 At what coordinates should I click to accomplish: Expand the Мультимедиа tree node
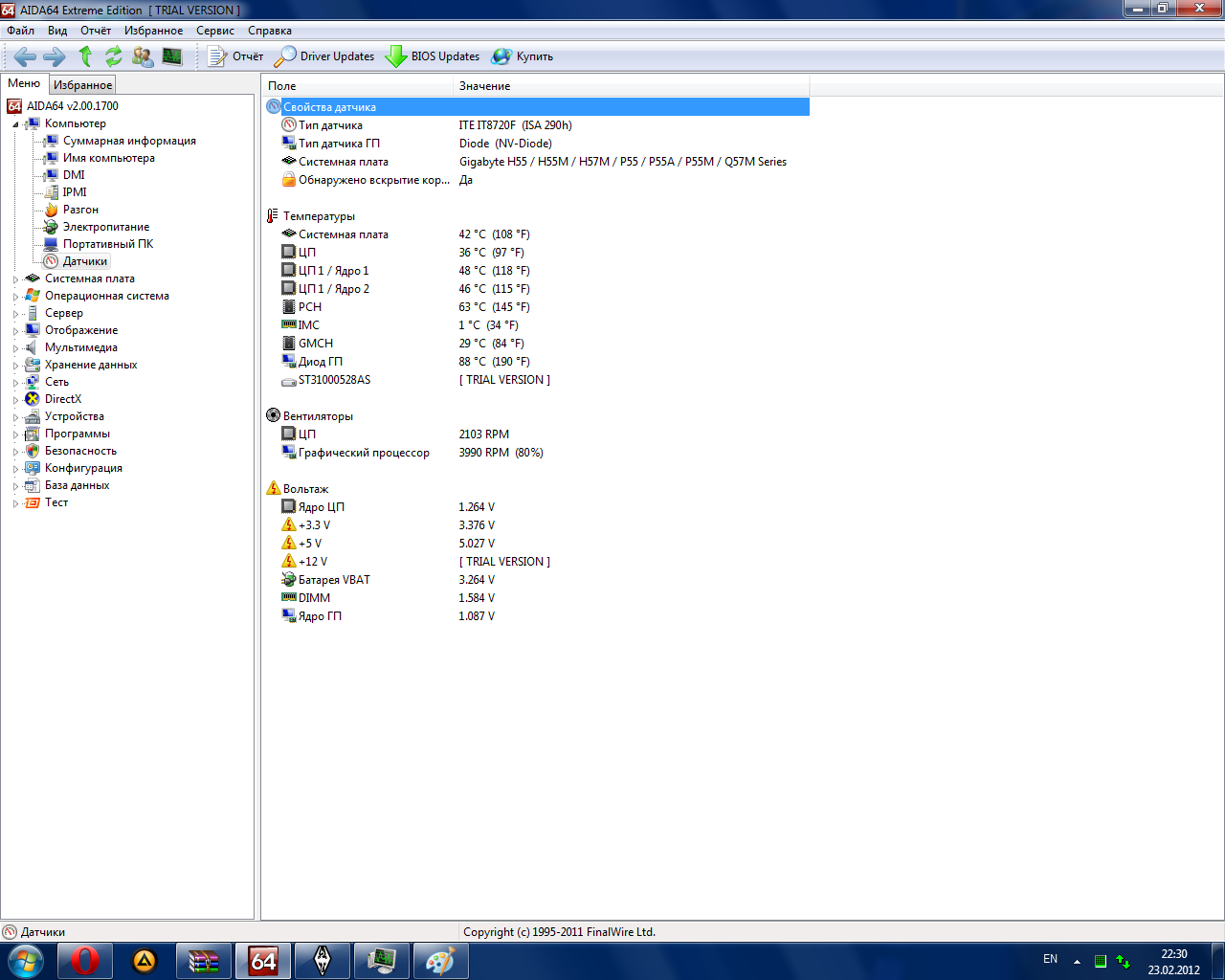(x=15, y=348)
